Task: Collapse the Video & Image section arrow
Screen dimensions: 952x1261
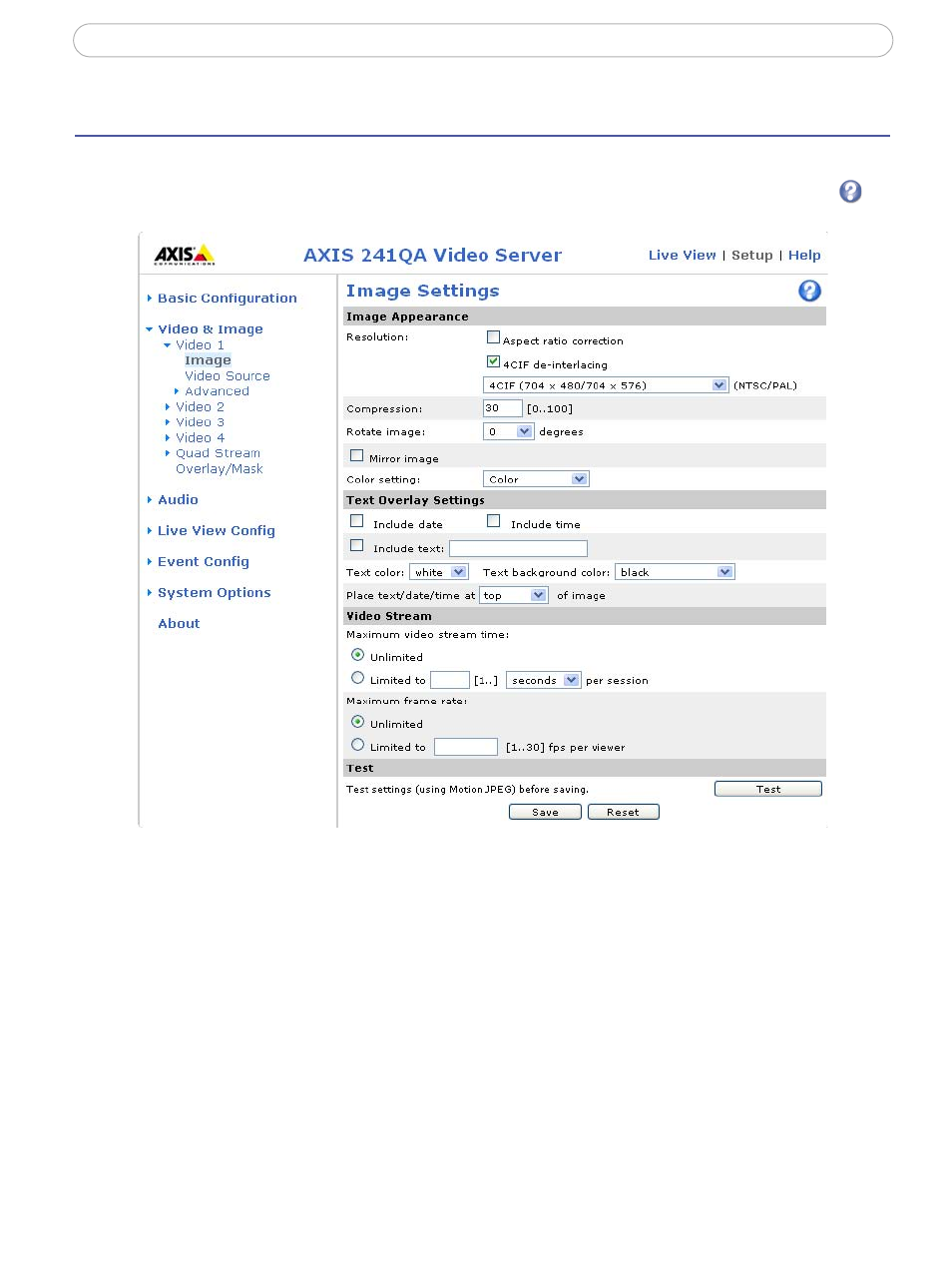Action: pyautogui.click(x=150, y=329)
